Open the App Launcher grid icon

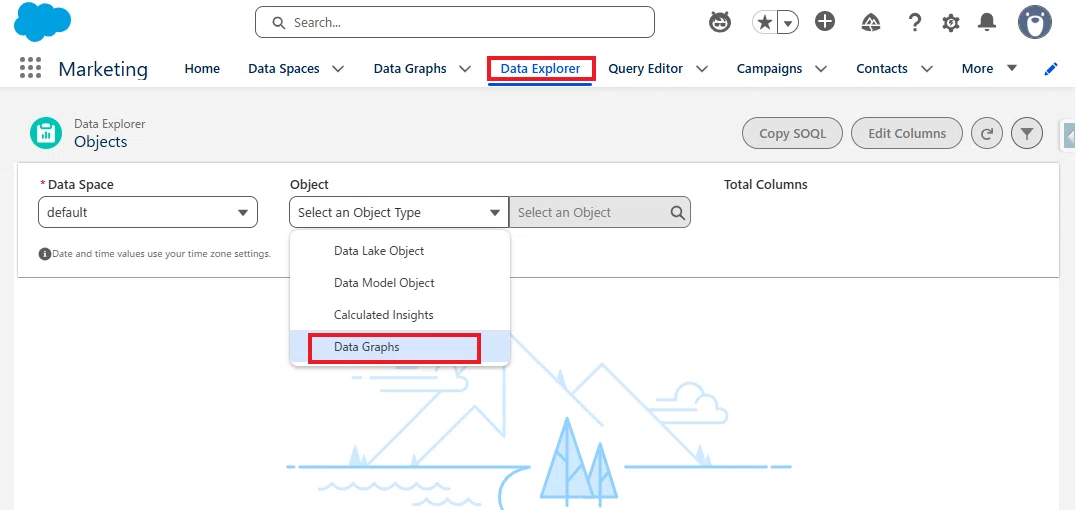[x=30, y=68]
